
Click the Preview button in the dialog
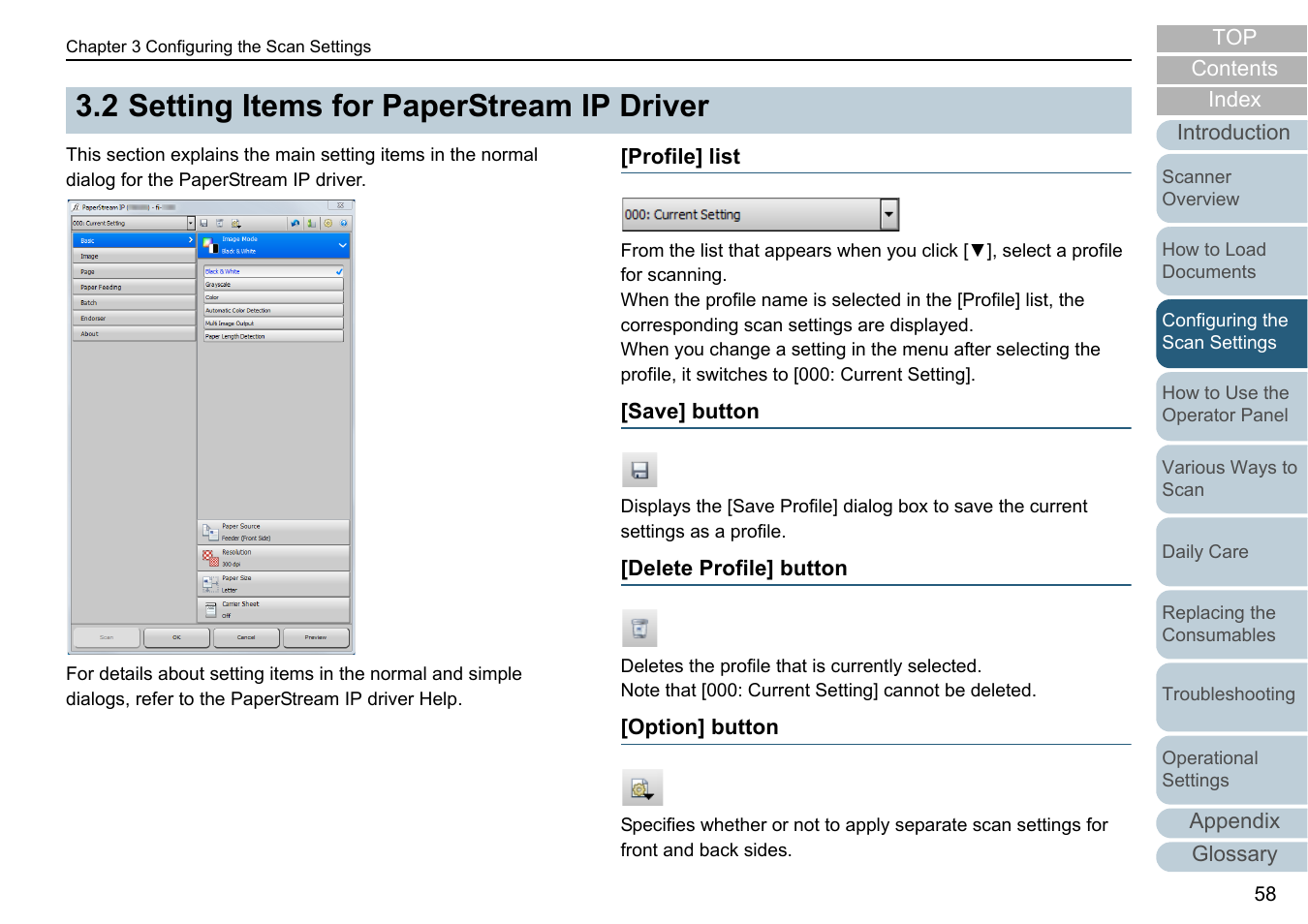(316, 637)
